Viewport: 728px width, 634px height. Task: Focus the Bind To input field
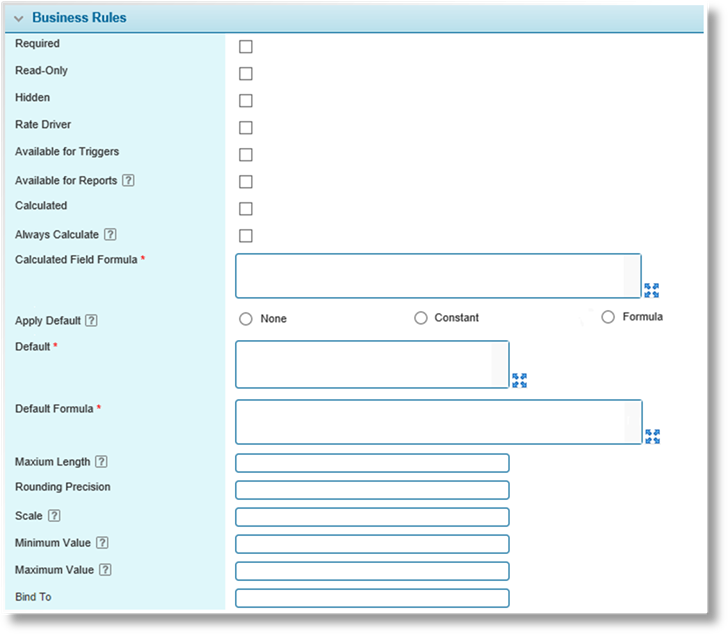(372, 598)
